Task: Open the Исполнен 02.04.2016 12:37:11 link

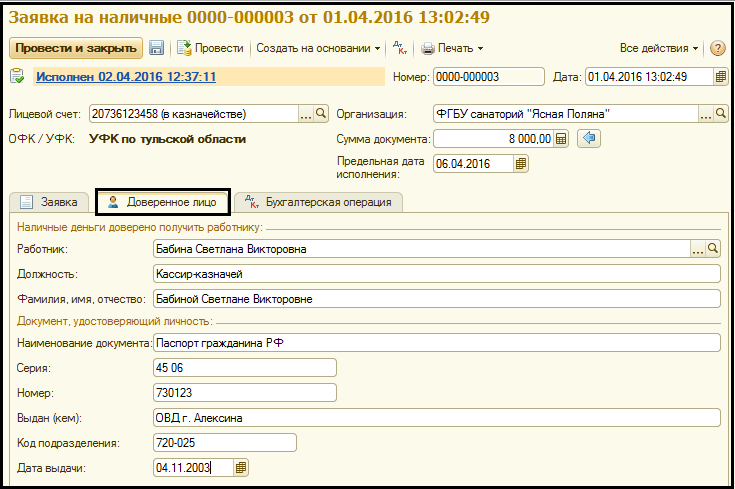Action: [x=126, y=76]
